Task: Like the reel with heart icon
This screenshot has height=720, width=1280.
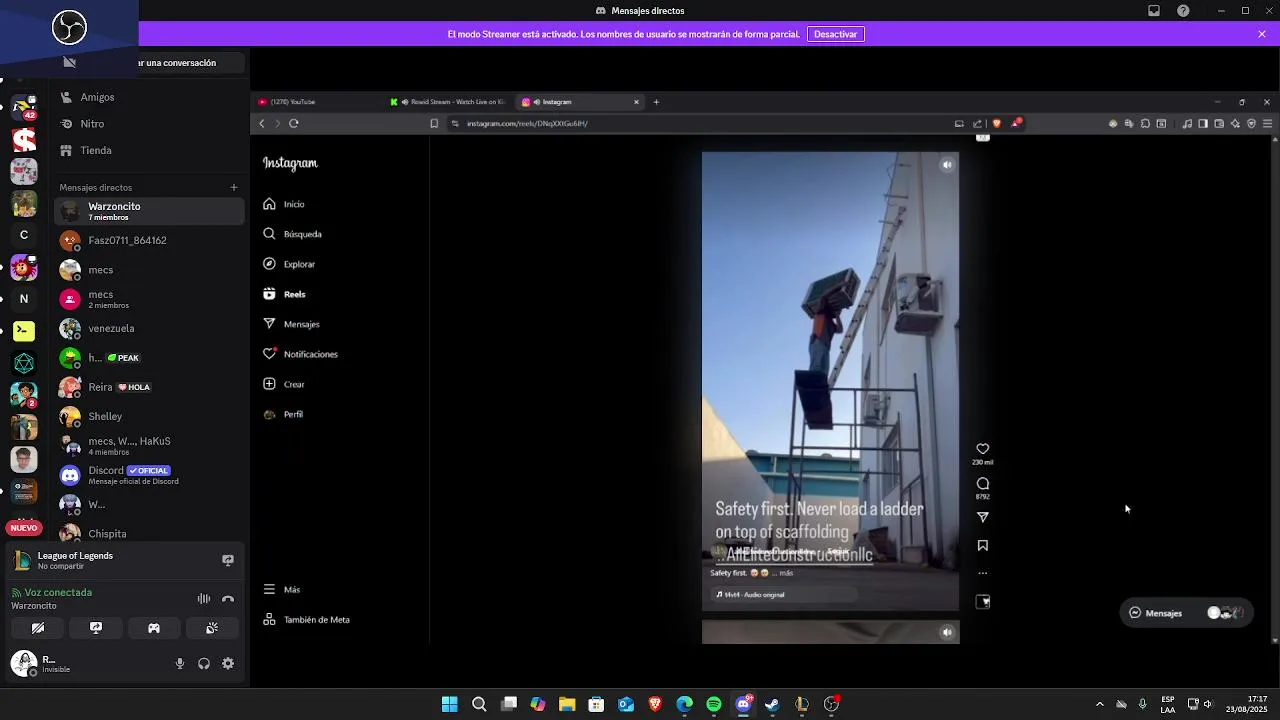Action: (x=983, y=449)
